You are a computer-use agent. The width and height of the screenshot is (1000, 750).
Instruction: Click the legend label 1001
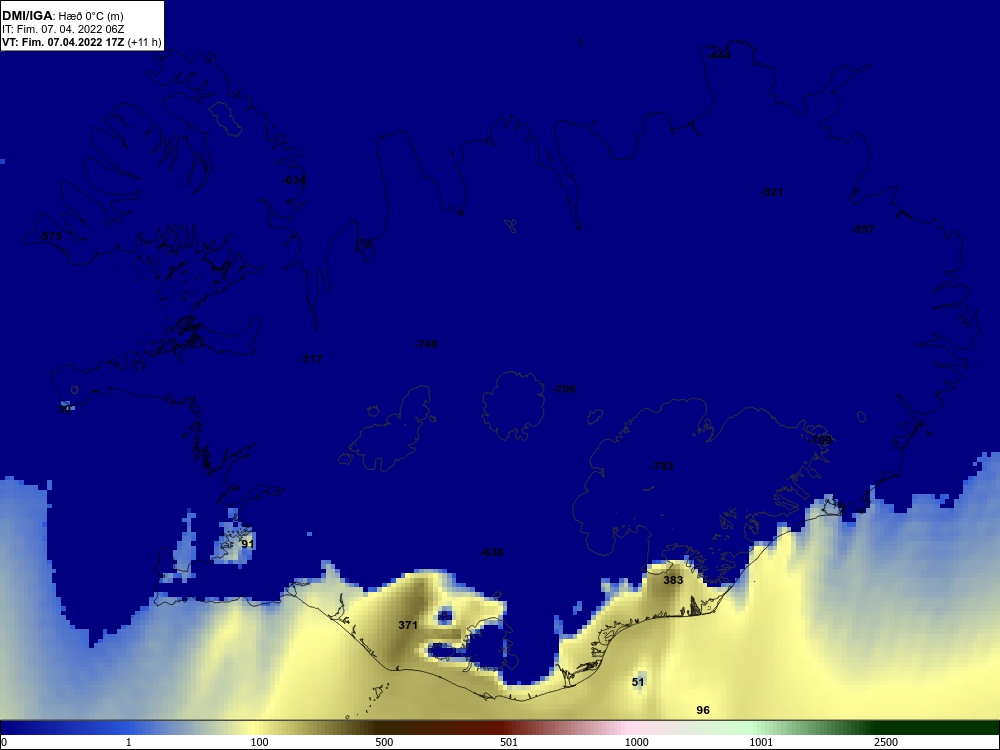click(x=761, y=742)
